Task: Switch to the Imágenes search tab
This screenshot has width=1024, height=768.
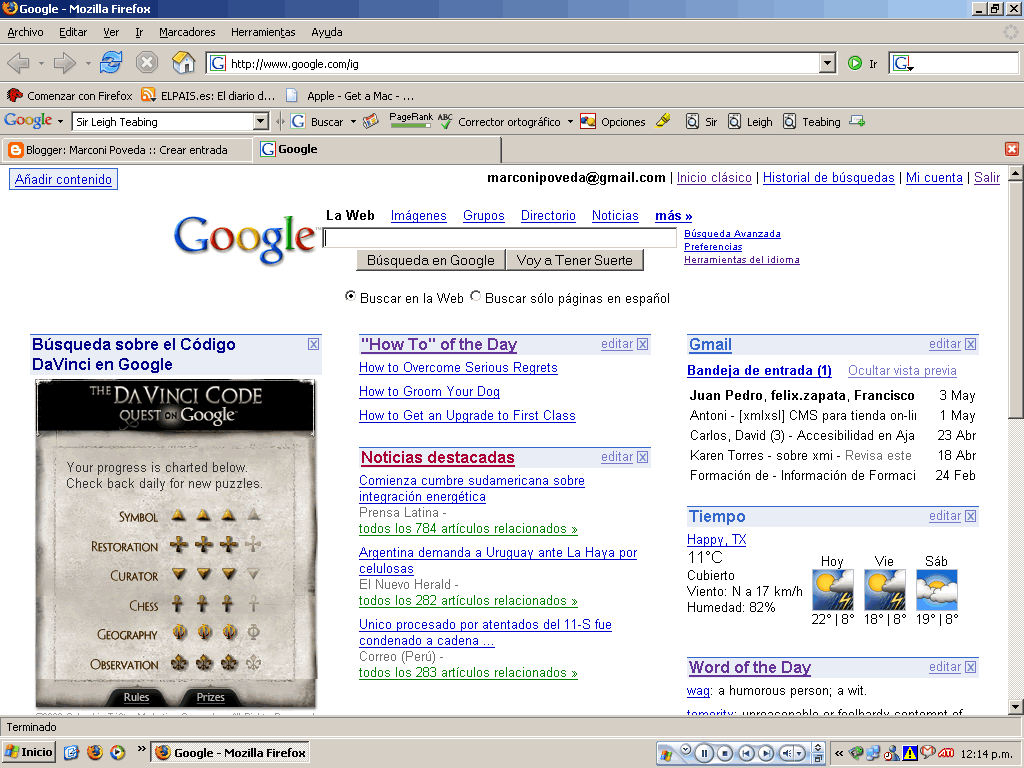Action: click(x=419, y=216)
